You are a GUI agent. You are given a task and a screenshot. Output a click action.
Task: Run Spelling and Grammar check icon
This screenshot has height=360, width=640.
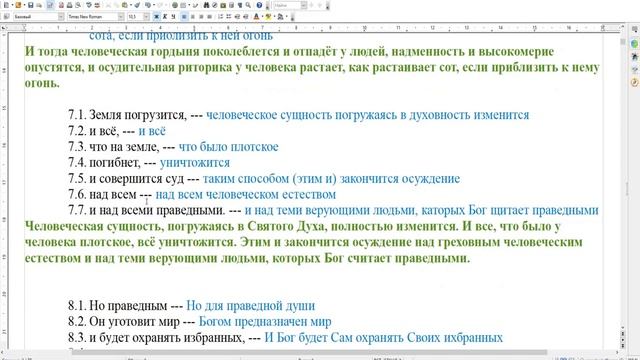tap(89, 5)
